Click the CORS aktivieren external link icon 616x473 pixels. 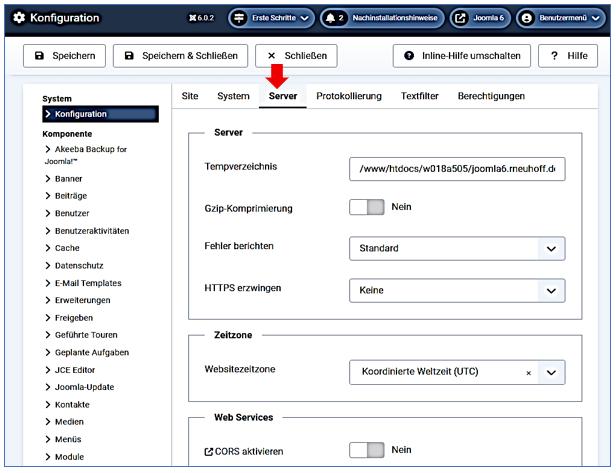208,452
